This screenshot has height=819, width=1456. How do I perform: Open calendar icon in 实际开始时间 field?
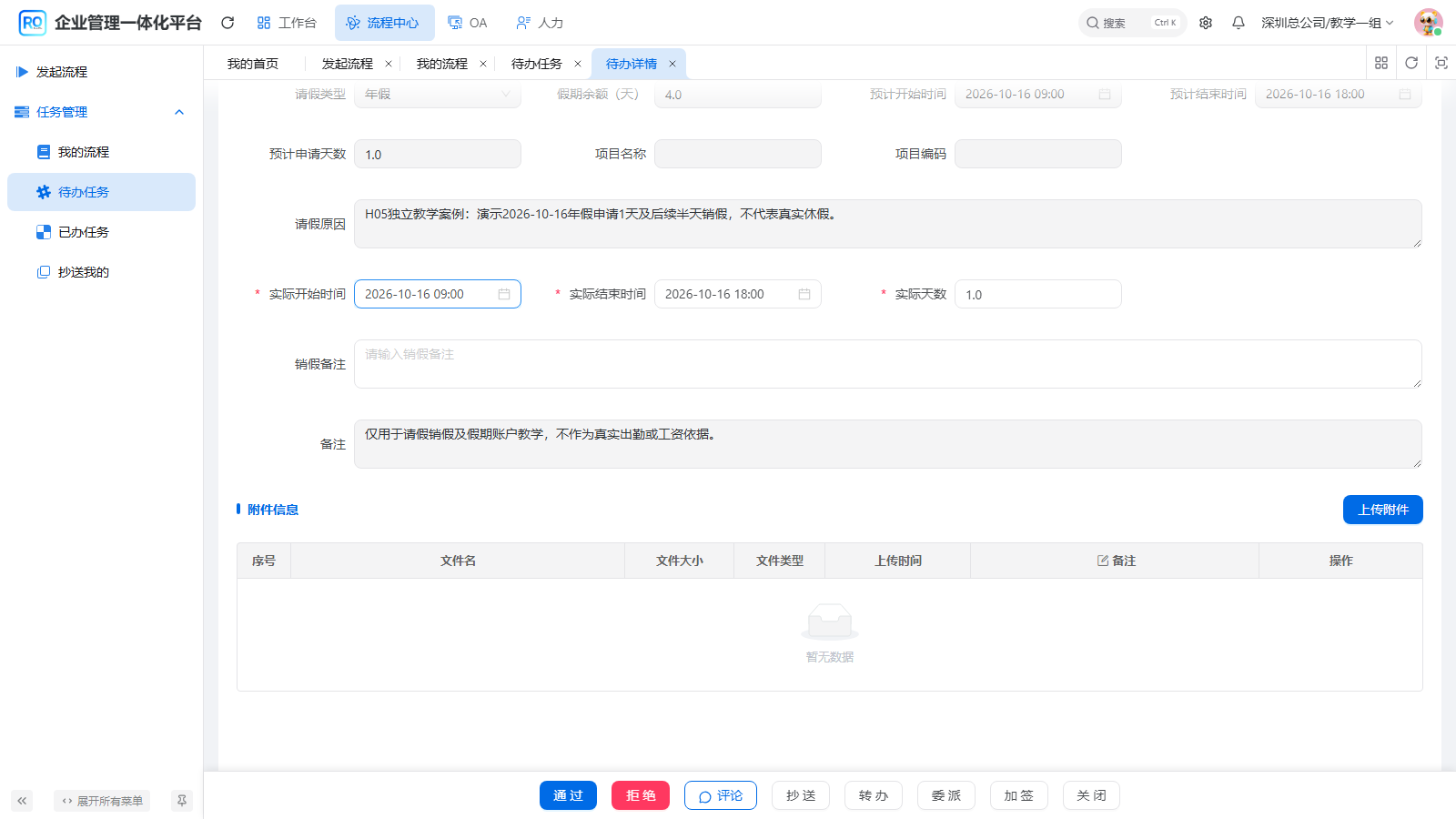504,294
